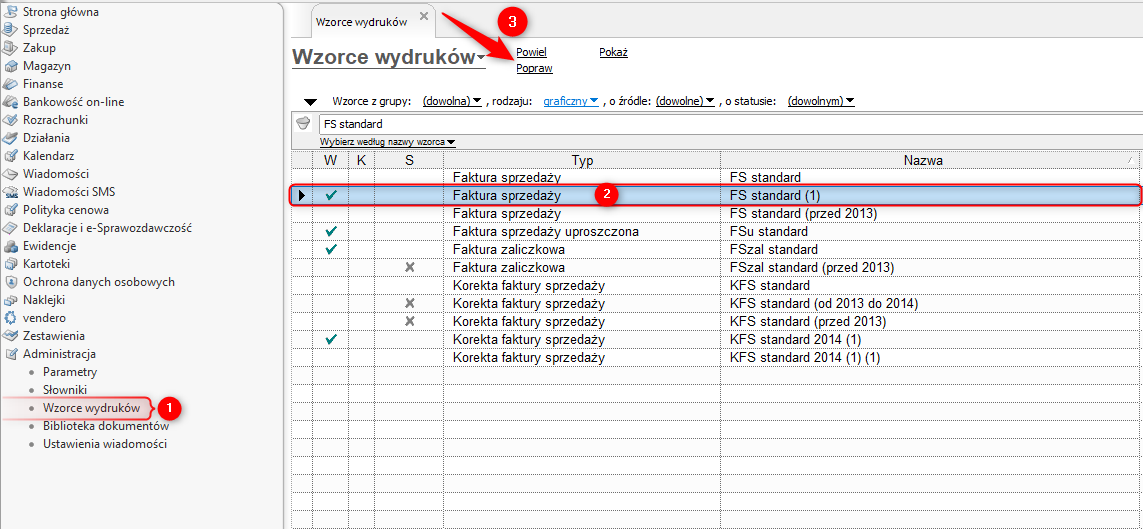
Task: Select the Sprzedaż module icon
Action: pos(10,30)
